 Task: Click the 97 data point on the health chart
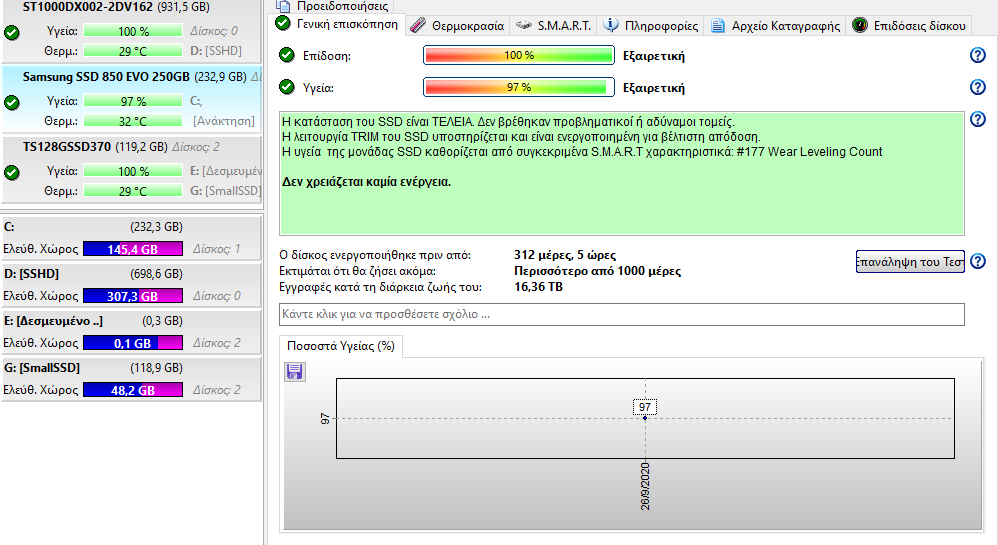pyautogui.click(x=645, y=418)
